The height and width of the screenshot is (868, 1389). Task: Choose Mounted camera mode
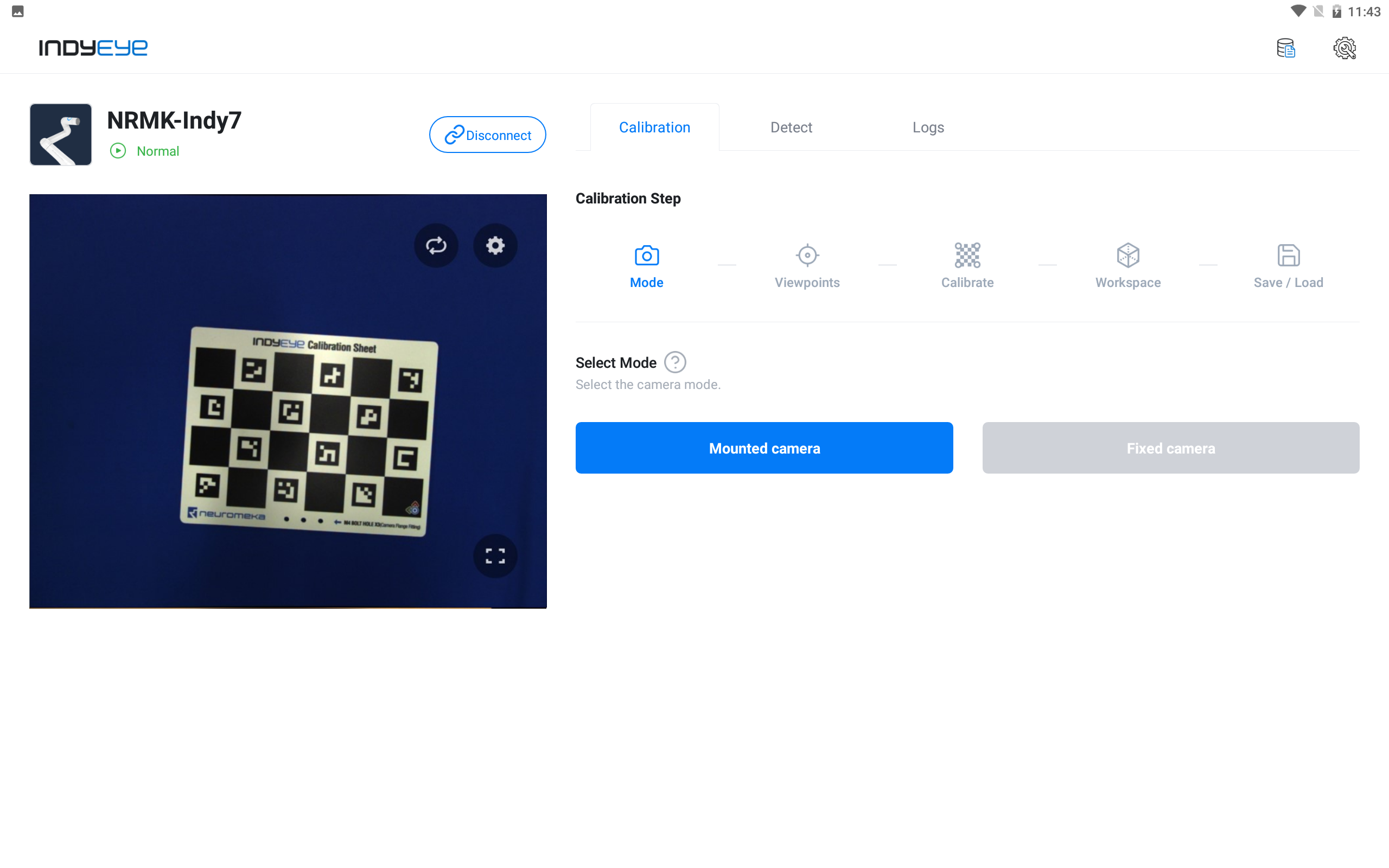764,448
